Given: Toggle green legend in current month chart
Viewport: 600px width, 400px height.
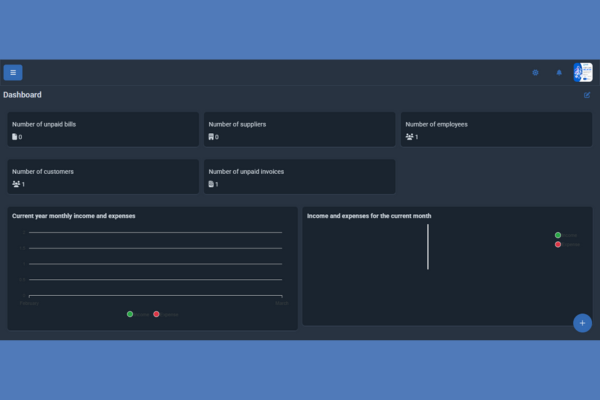Looking at the screenshot, I should coord(558,235).
